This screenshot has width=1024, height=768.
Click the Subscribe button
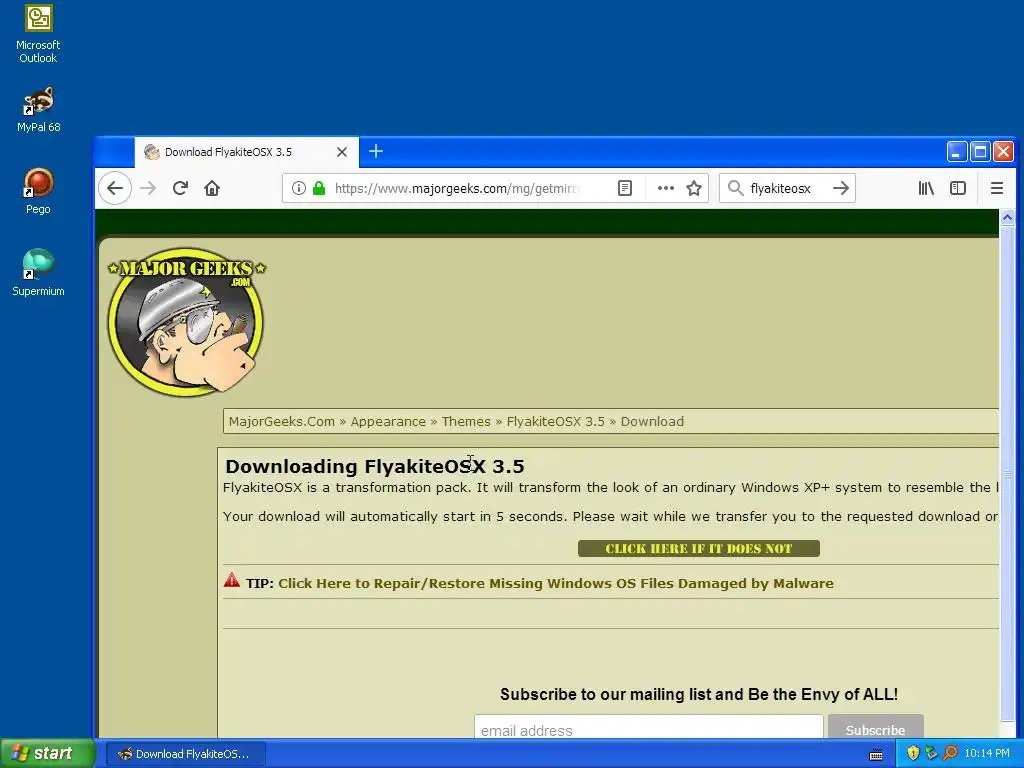tap(876, 728)
